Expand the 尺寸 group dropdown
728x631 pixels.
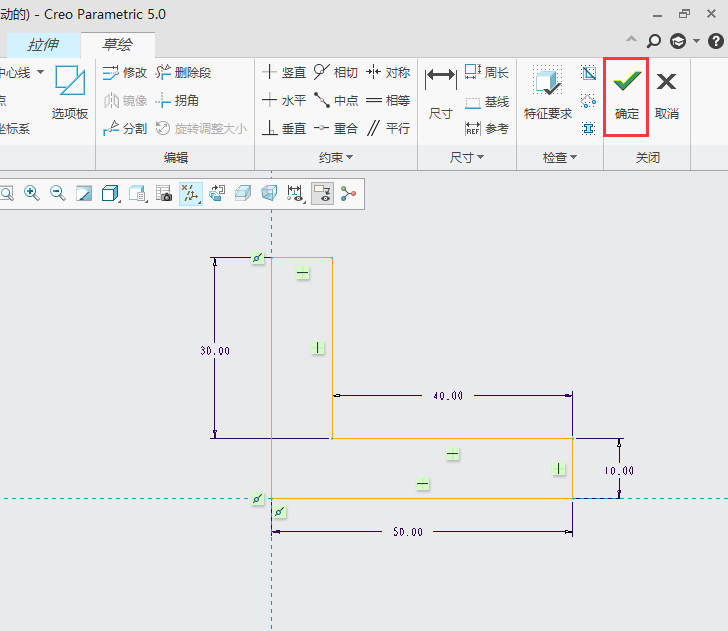tap(467, 158)
